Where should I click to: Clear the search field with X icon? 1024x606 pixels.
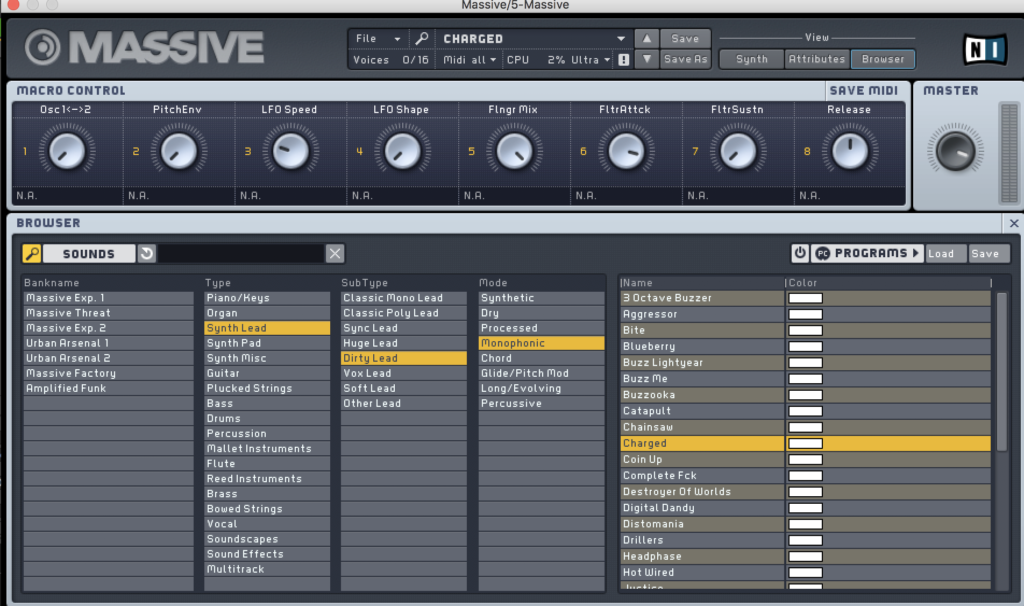pyautogui.click(x=335, y=254)
